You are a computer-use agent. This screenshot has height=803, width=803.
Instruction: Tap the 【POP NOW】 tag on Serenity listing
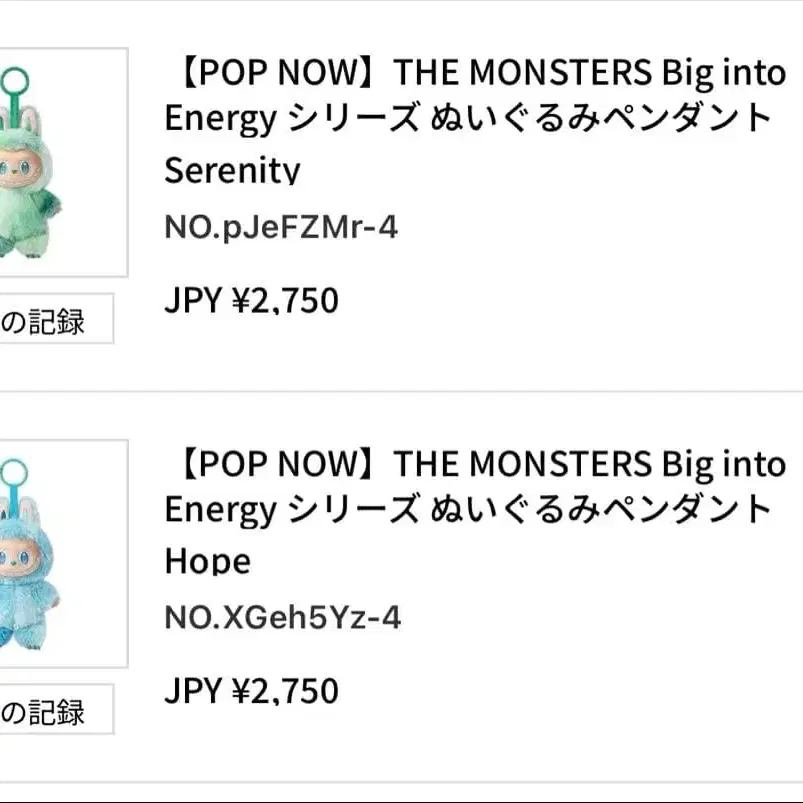pyautogui.click(x=274, y=73)
